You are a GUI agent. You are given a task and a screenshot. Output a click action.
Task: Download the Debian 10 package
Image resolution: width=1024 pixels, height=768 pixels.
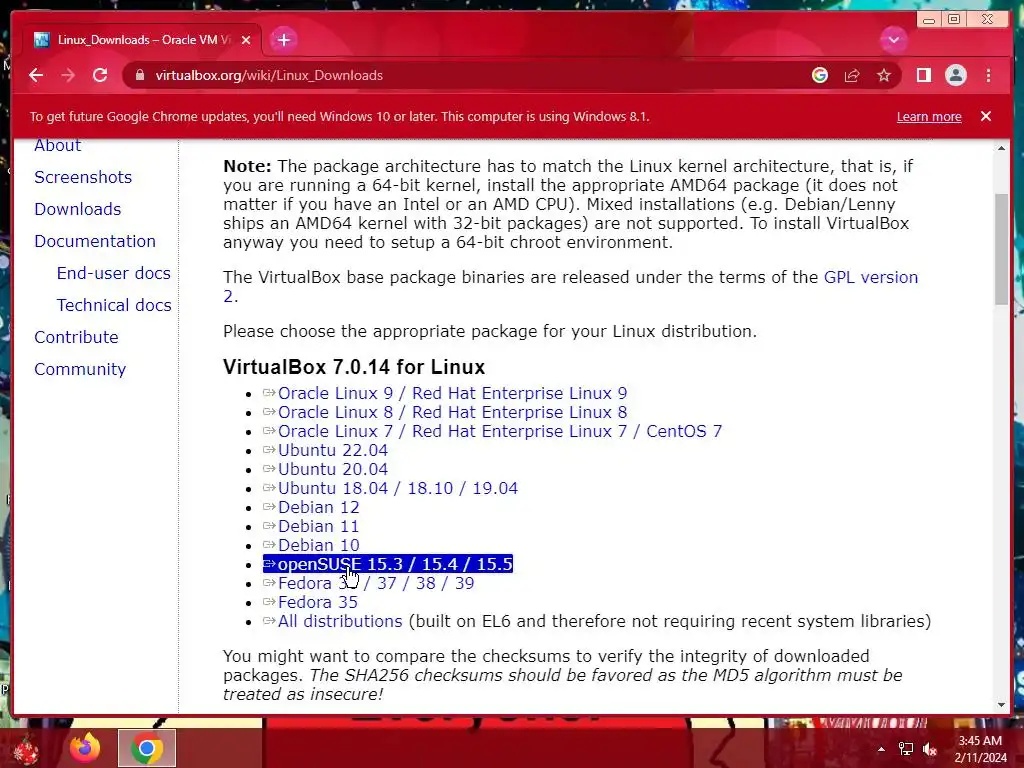click(319, 545)
